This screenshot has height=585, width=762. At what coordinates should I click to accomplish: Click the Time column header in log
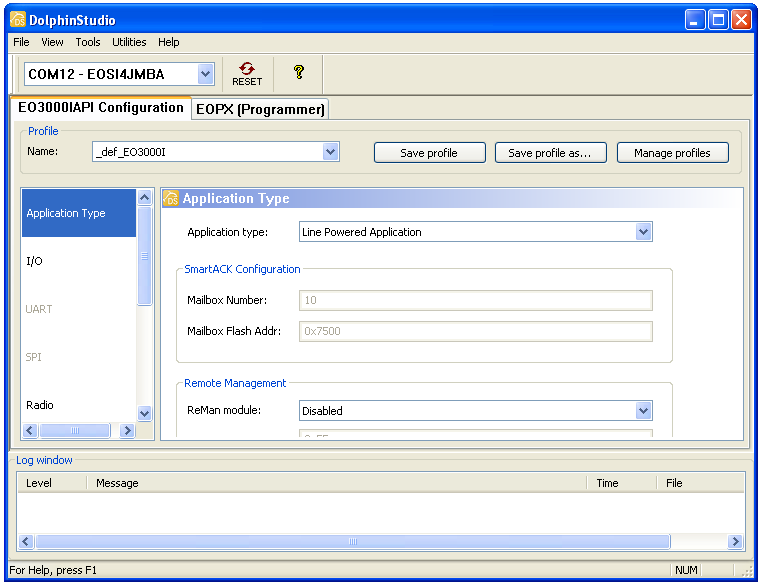click(622, 483)
